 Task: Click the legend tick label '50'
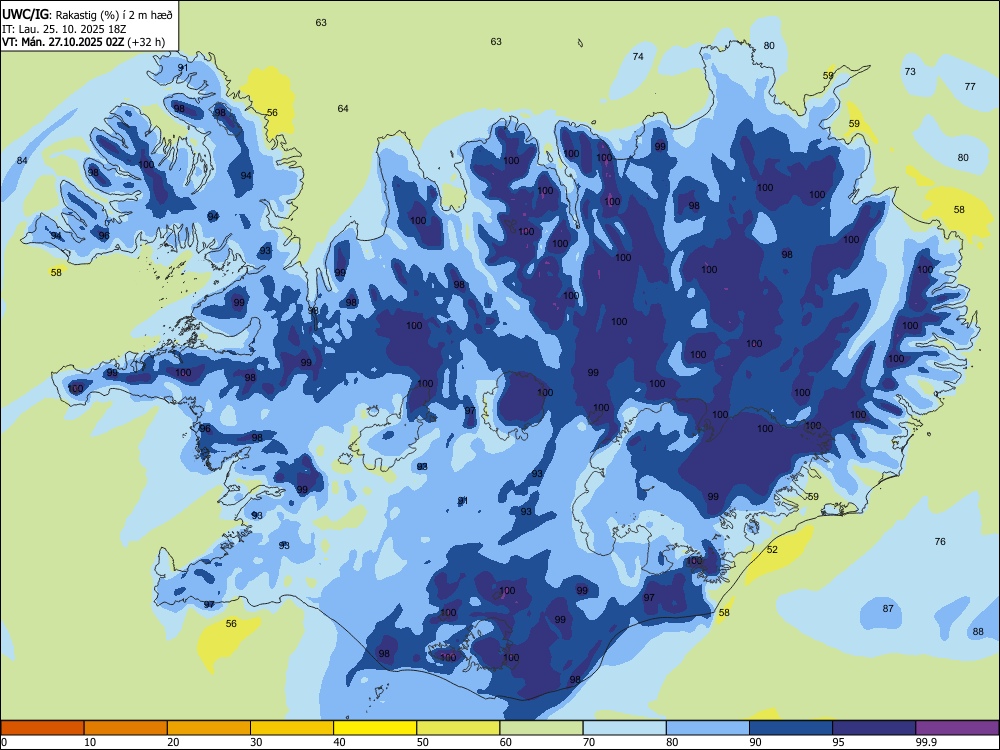coord(422,742)
